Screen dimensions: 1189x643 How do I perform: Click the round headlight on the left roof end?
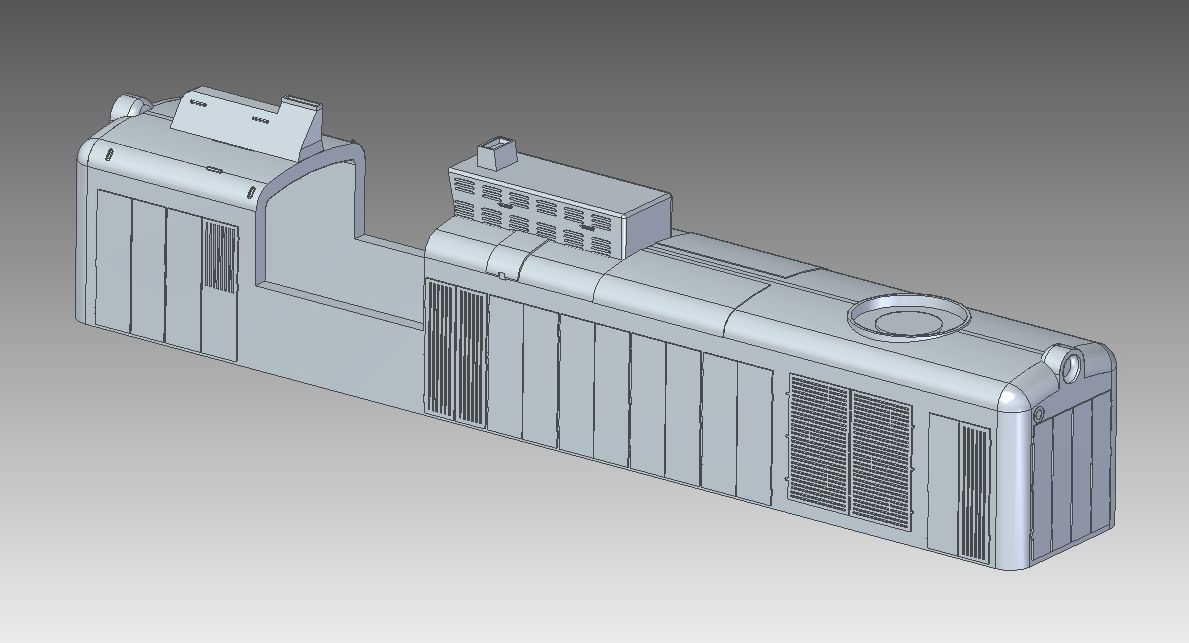click(x=127, y=106)
